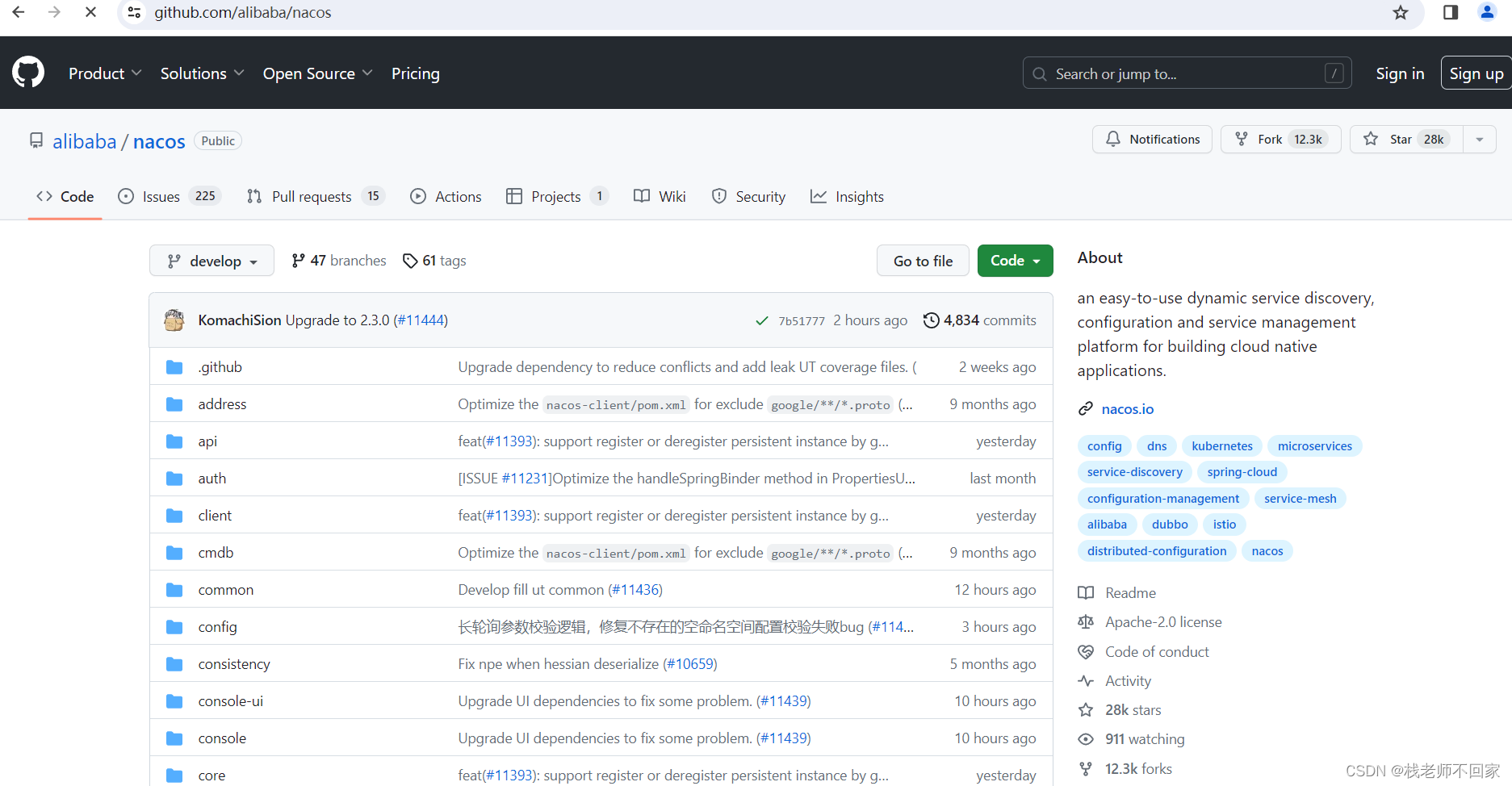Open the develop branch selector

212,261
